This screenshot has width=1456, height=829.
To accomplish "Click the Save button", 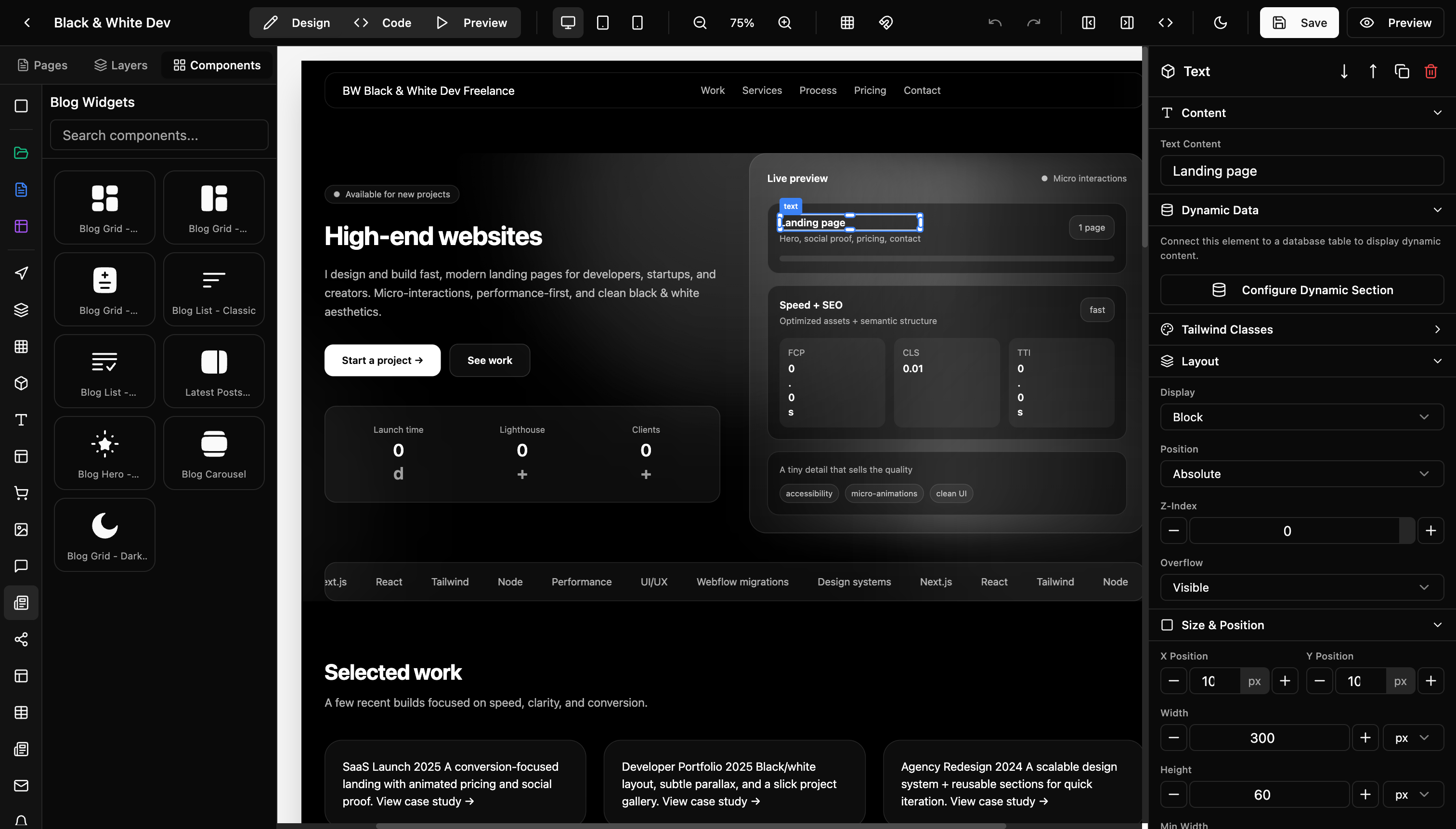I will click(x=1299, y=23).
